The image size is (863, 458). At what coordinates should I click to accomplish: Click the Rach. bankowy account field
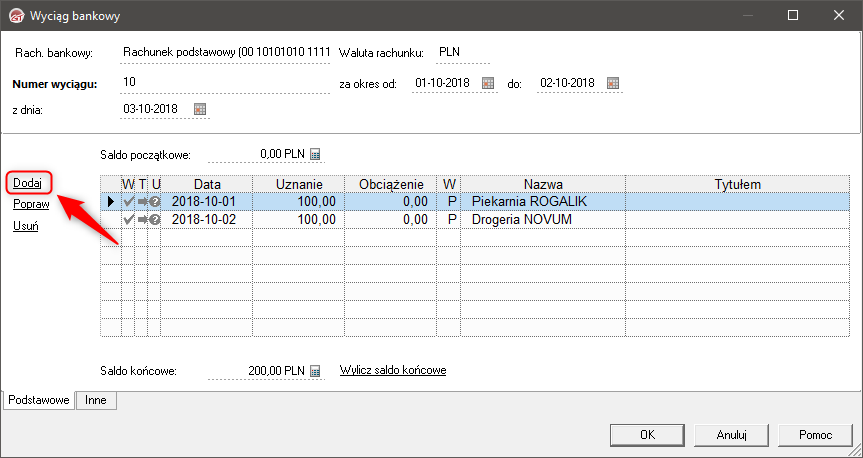[226, 53]
